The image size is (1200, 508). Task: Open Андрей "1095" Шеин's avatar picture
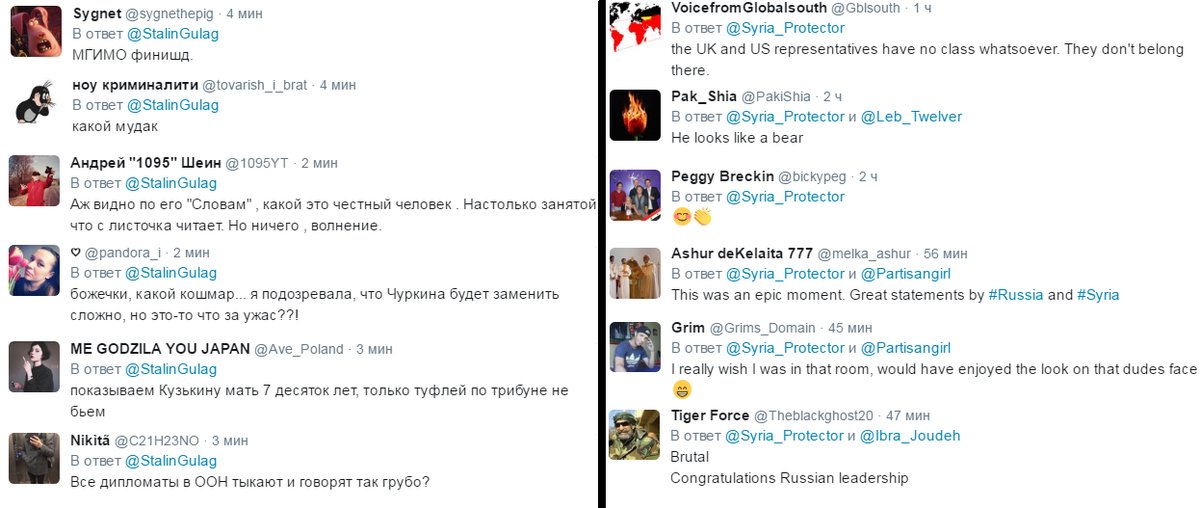34,181
